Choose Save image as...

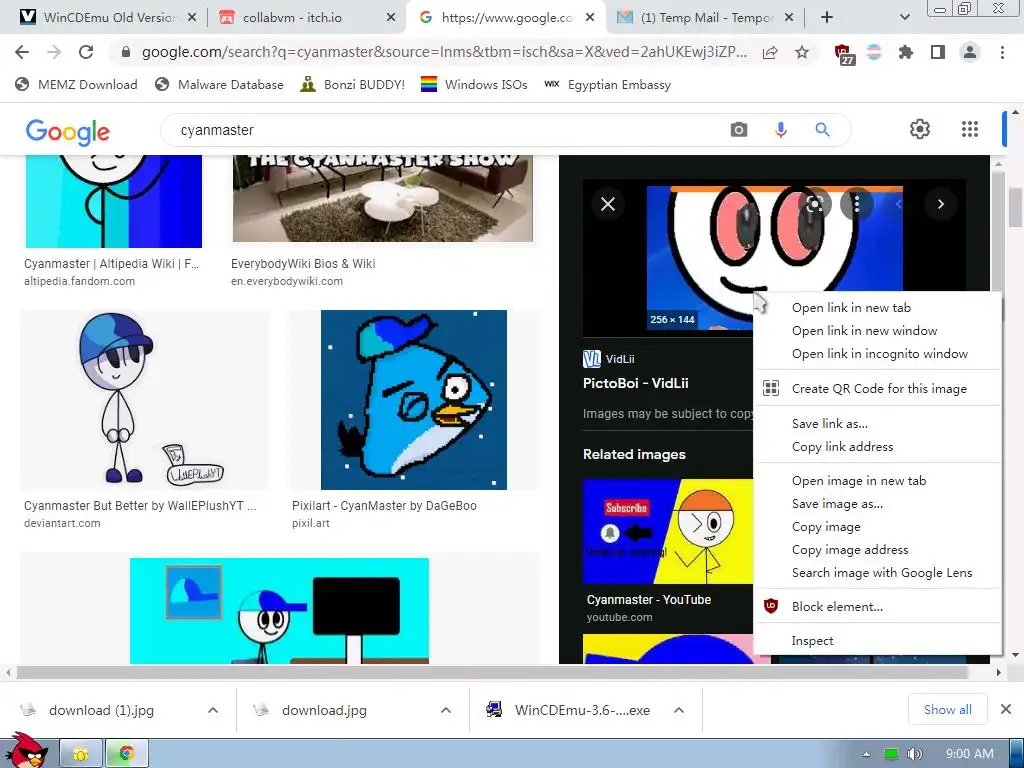pos(878,504)
